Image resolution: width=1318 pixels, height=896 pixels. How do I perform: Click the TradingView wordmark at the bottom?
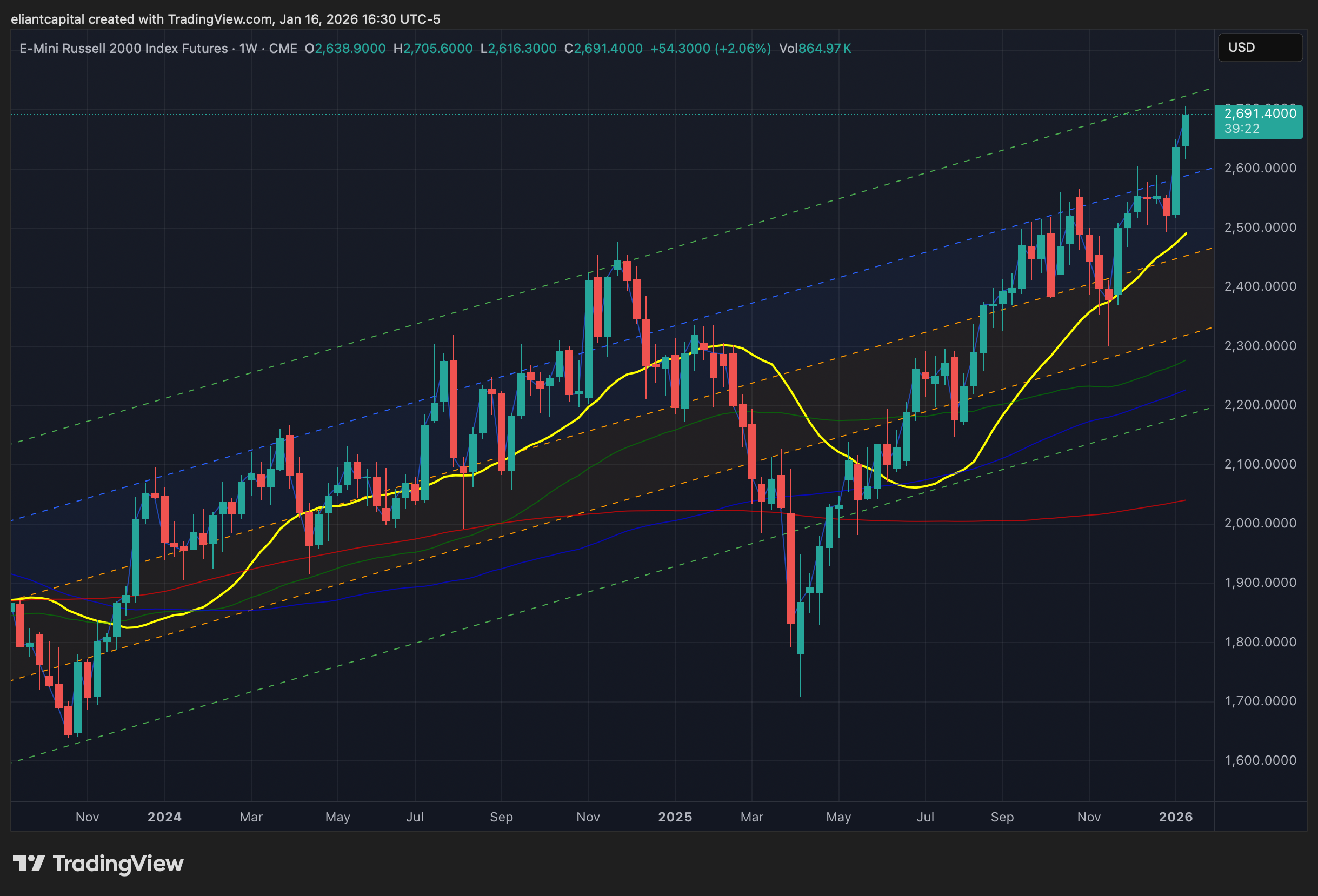tap(118, 864)
